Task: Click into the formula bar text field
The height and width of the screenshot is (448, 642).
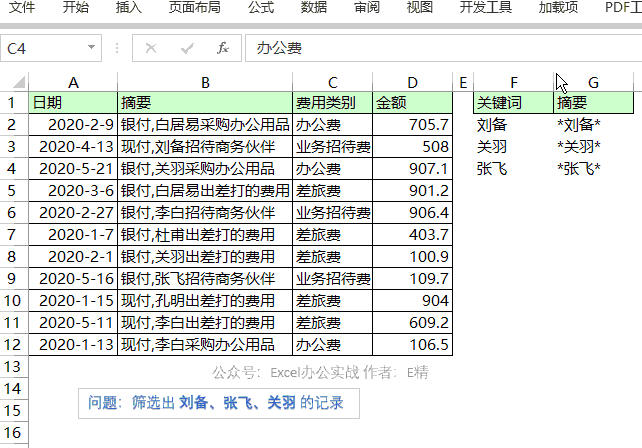Action: pos(440,48)
